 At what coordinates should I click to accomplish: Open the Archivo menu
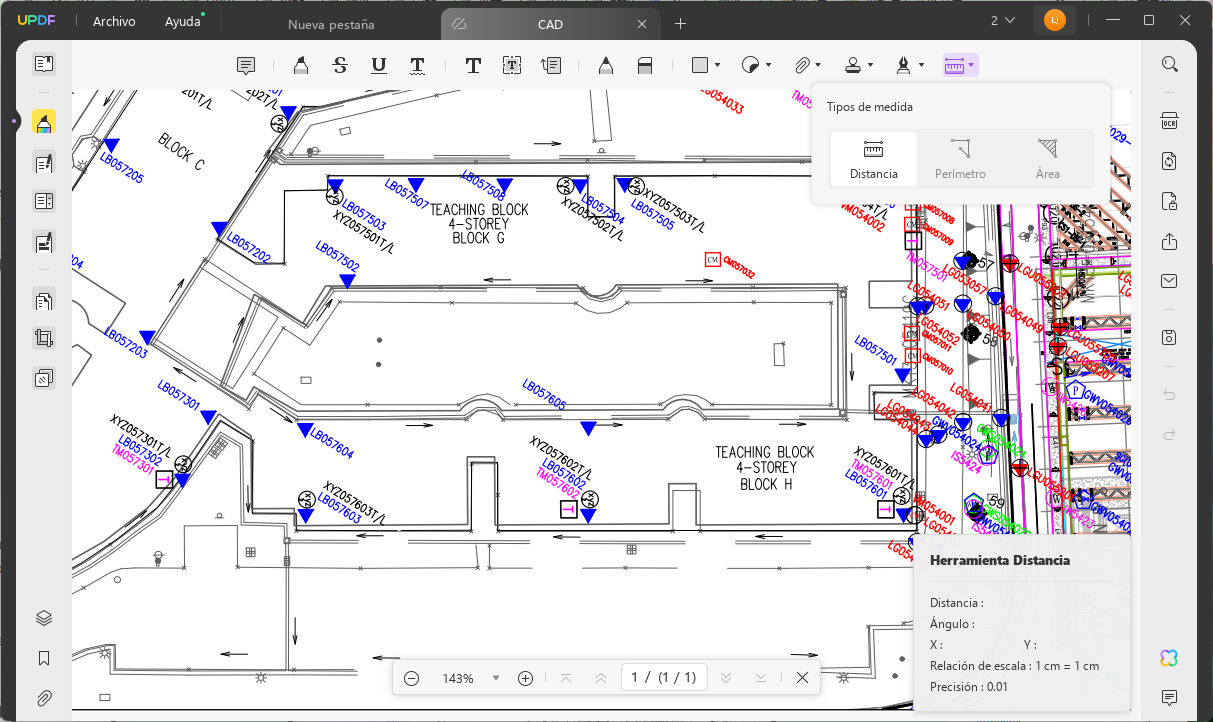click(x=114, y=21)
